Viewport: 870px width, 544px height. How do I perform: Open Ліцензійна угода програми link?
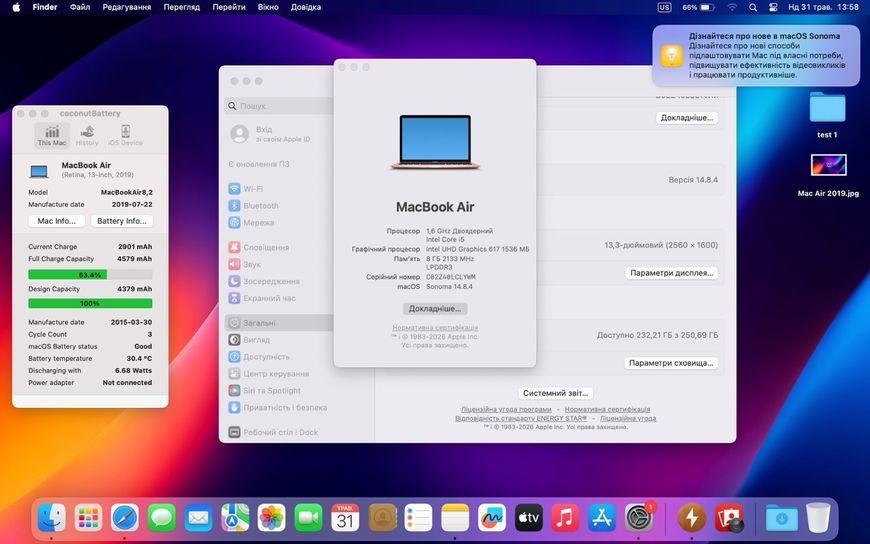506,409
